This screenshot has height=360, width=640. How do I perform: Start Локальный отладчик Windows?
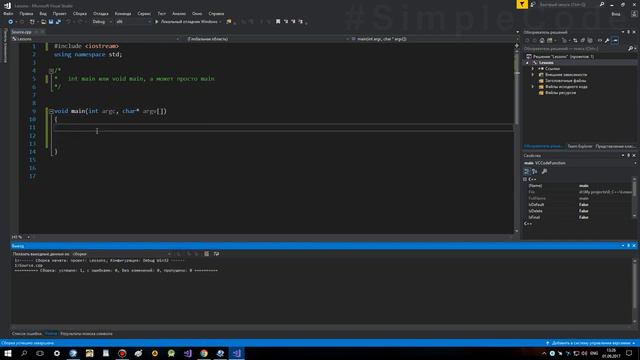tap(186, 22)
